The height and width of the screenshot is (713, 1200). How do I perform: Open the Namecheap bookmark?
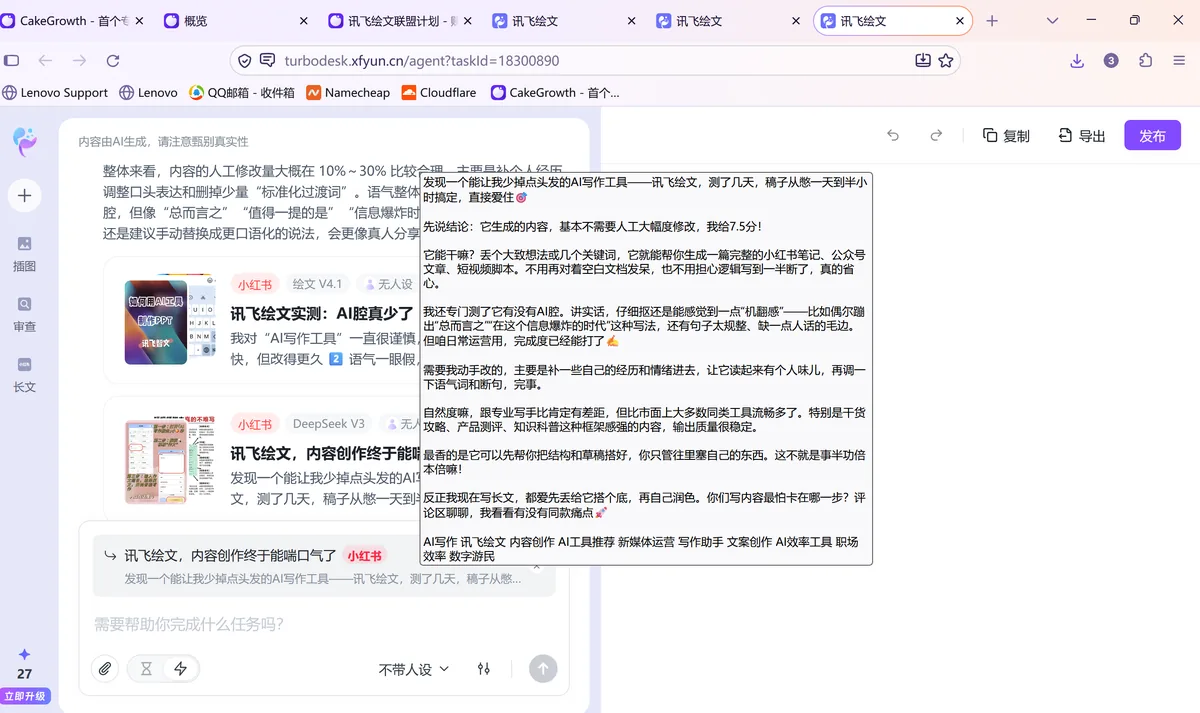[348, 93]
